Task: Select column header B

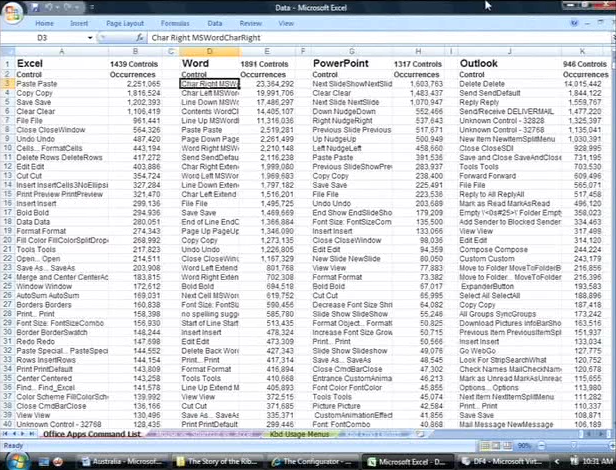Action: tap(135, 50)
